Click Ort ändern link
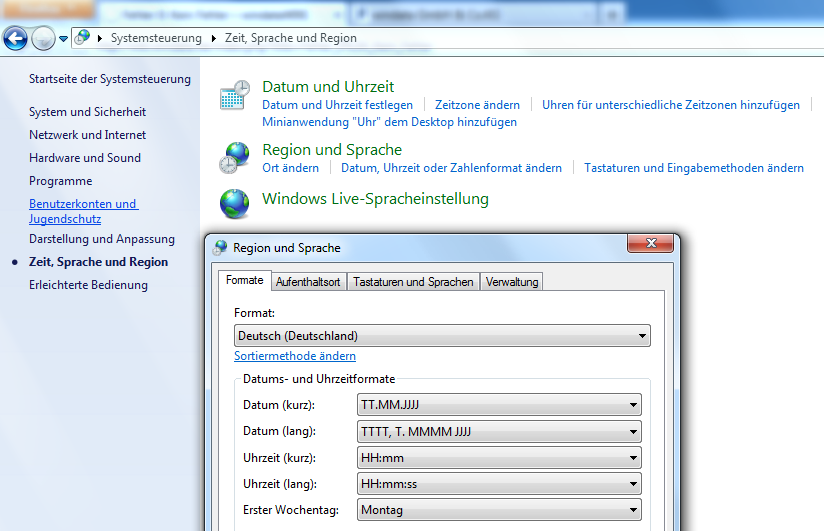The height and width of the screenshot is (531, 824). pyautogui.click(x=291, y=168)
